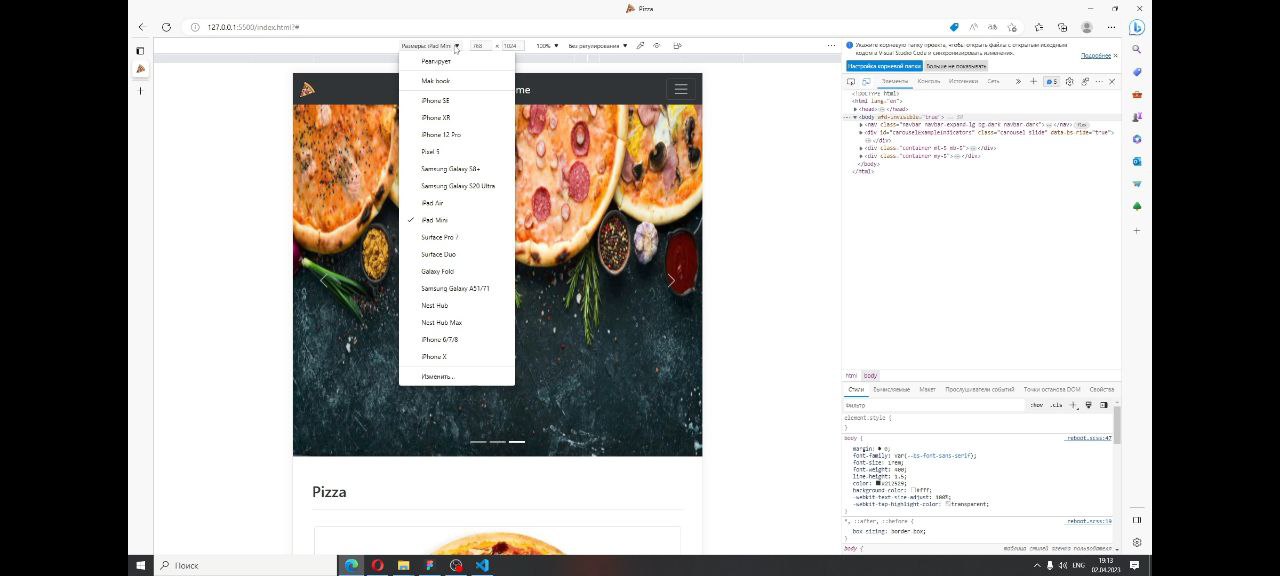1280x576 pixels.
Task: Go to previous carousel slide arrow
Action: tap(323, 281)
